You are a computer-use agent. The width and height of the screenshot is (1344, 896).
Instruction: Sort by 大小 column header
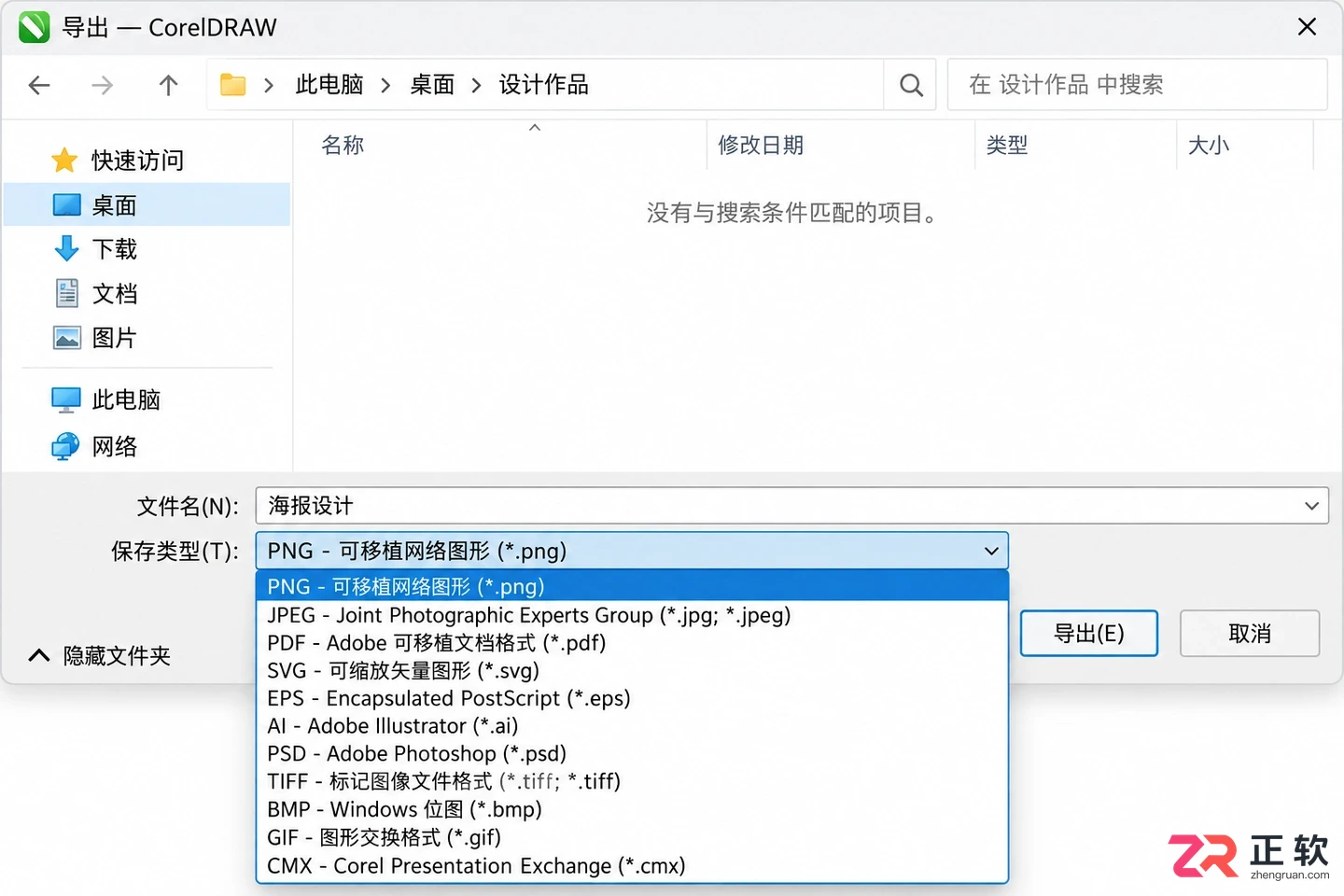pyautogui.click(x=1209, y=145)
